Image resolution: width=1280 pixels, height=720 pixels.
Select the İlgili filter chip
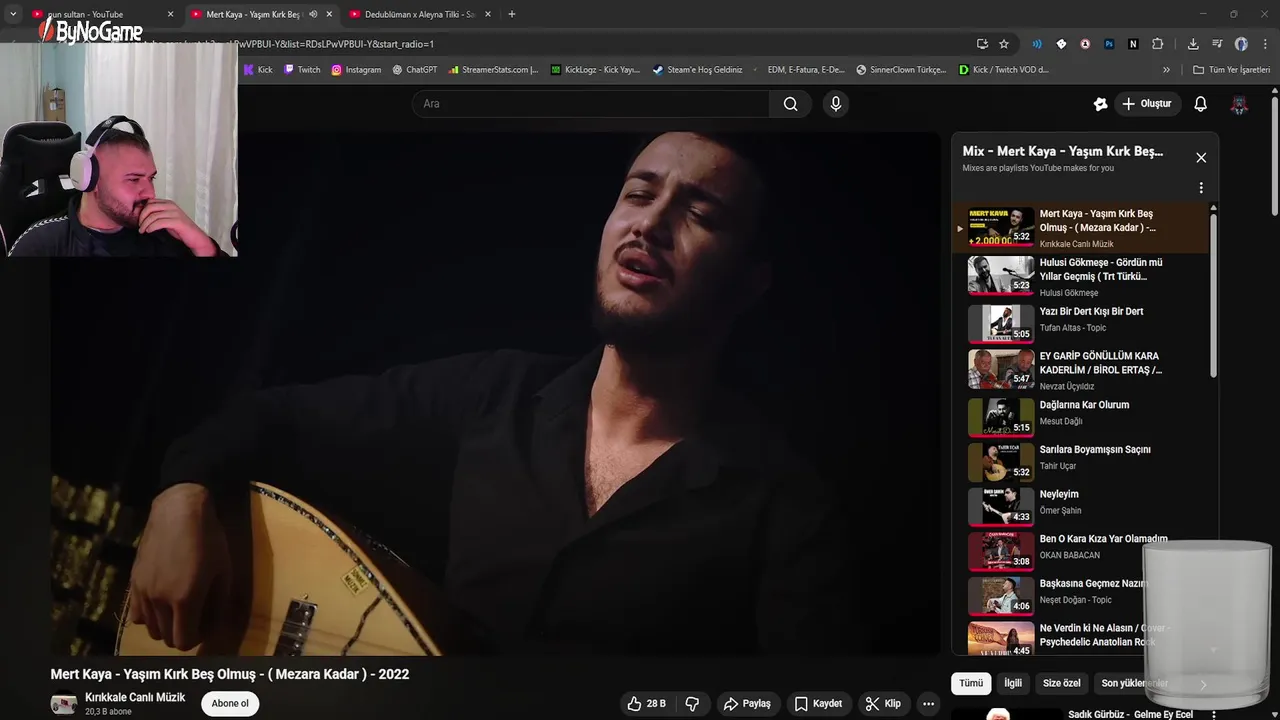coord(1013,683)
